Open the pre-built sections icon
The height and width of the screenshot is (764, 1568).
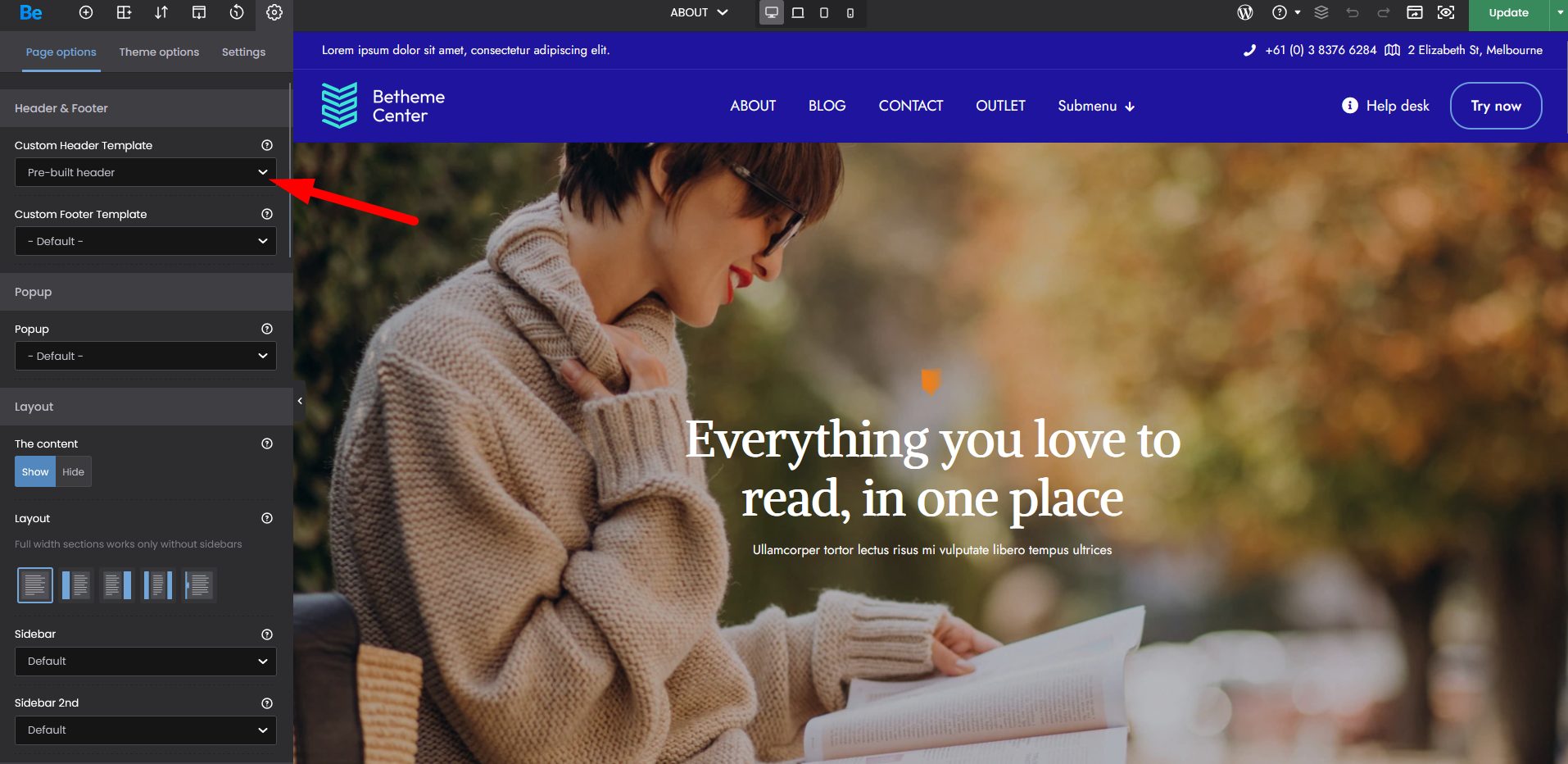pos(124,12)
